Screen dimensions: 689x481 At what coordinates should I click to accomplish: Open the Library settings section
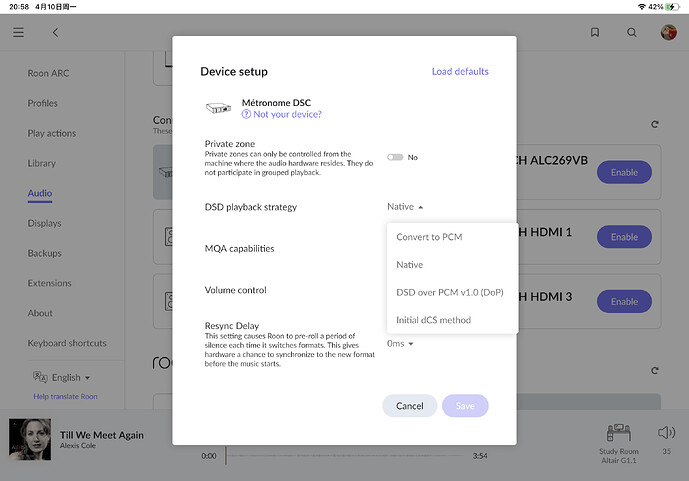[42, 163]
